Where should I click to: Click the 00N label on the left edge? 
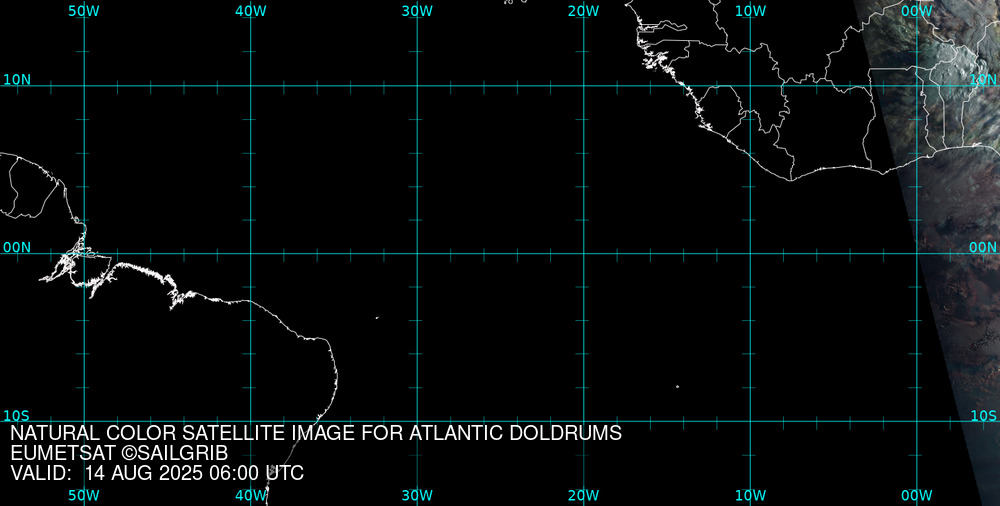(x=17, y=248)
